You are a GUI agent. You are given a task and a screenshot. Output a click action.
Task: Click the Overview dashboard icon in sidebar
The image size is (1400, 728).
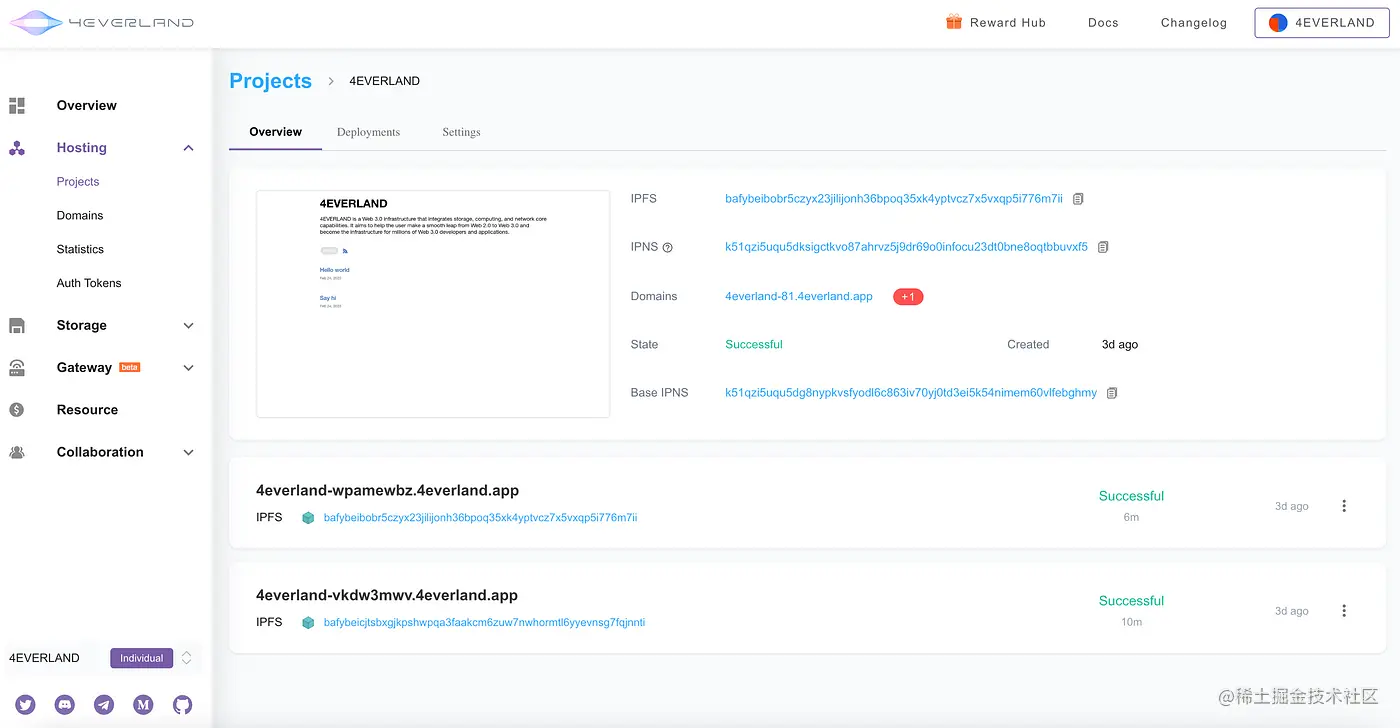click(x=17, y=105)
